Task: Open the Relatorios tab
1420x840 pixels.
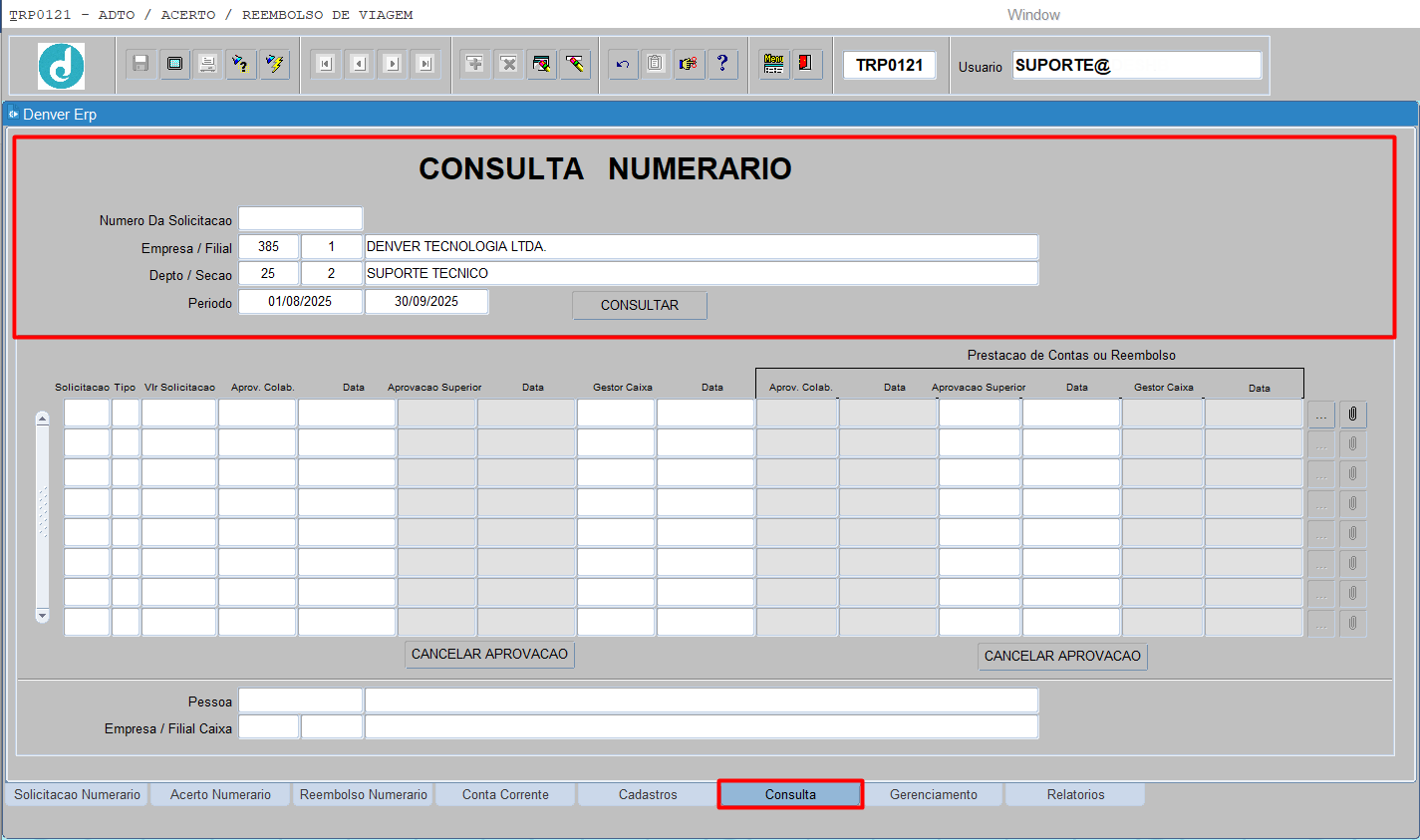Action: point(1075,794)
